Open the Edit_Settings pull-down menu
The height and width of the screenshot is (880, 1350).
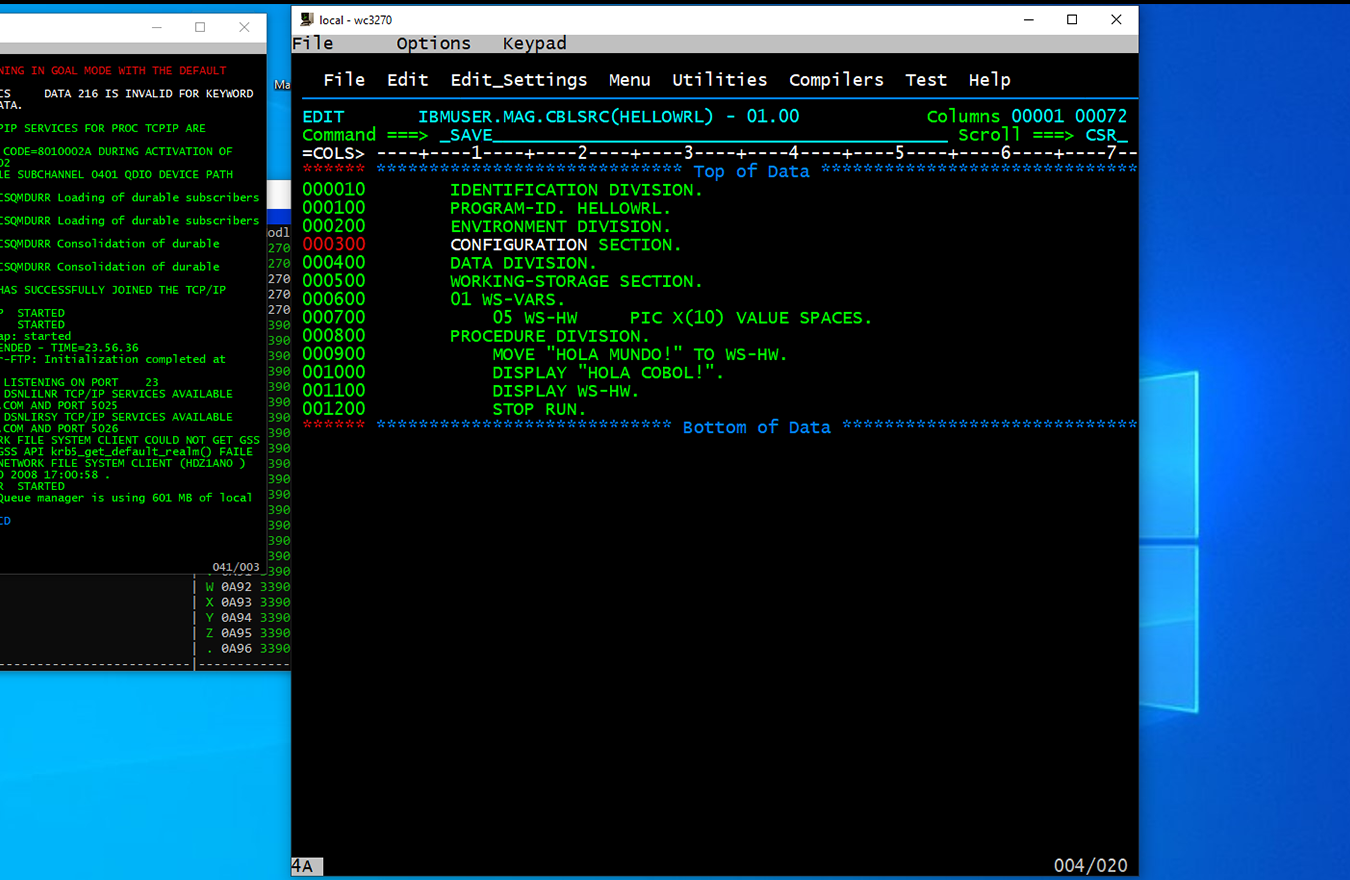coord(518,80)
